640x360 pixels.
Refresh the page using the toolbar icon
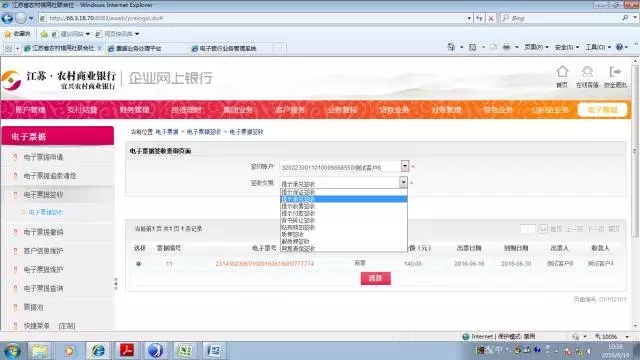click(x=479, y=18)
